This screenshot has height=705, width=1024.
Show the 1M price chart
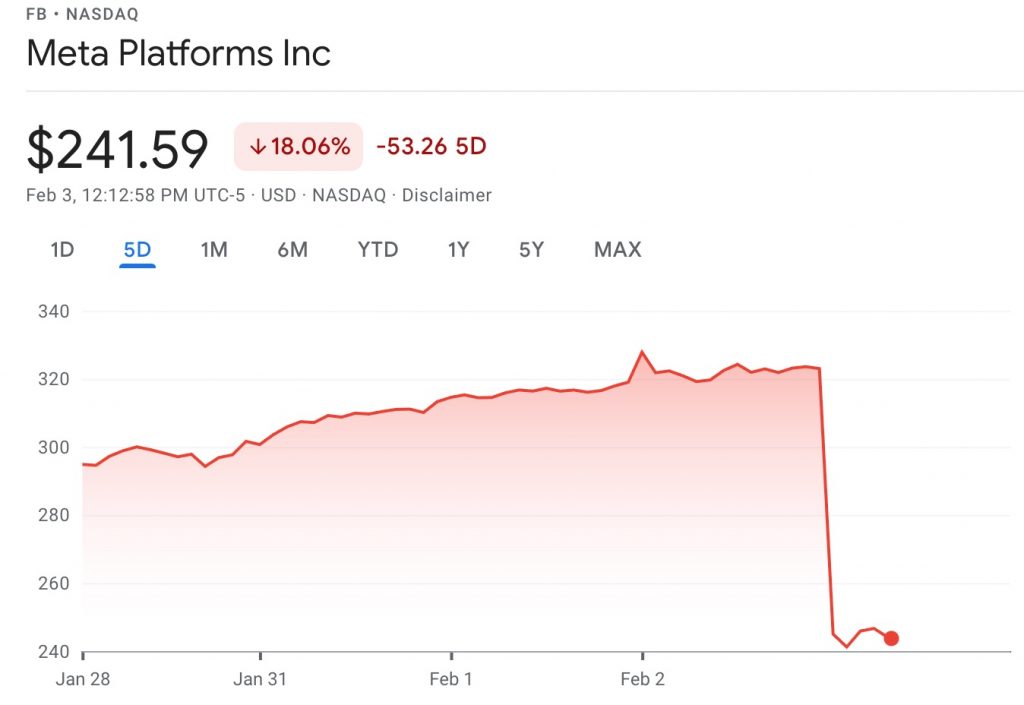coord(214,250)
